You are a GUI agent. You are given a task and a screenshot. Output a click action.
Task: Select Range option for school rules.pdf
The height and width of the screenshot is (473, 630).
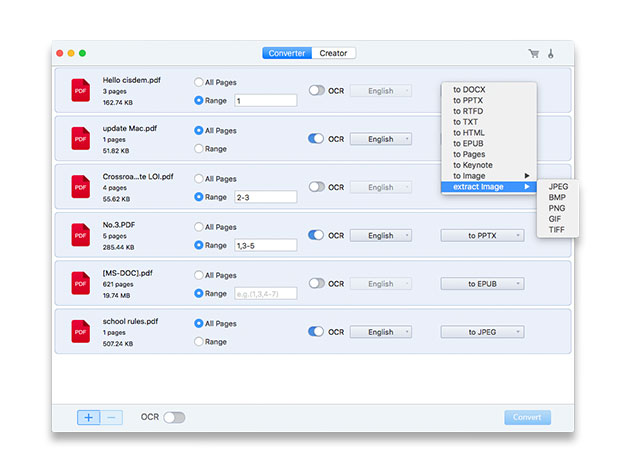(198, 342)
